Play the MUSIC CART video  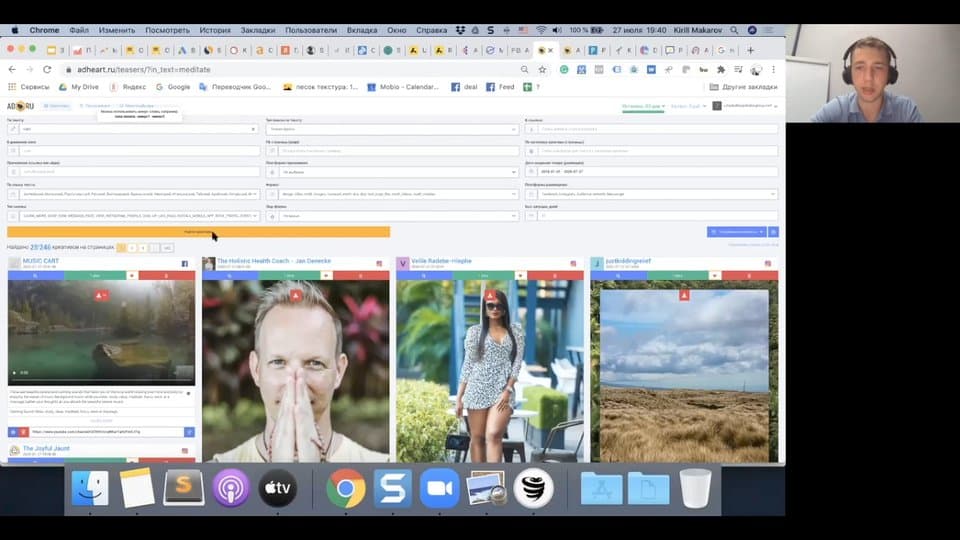(15, 372)
